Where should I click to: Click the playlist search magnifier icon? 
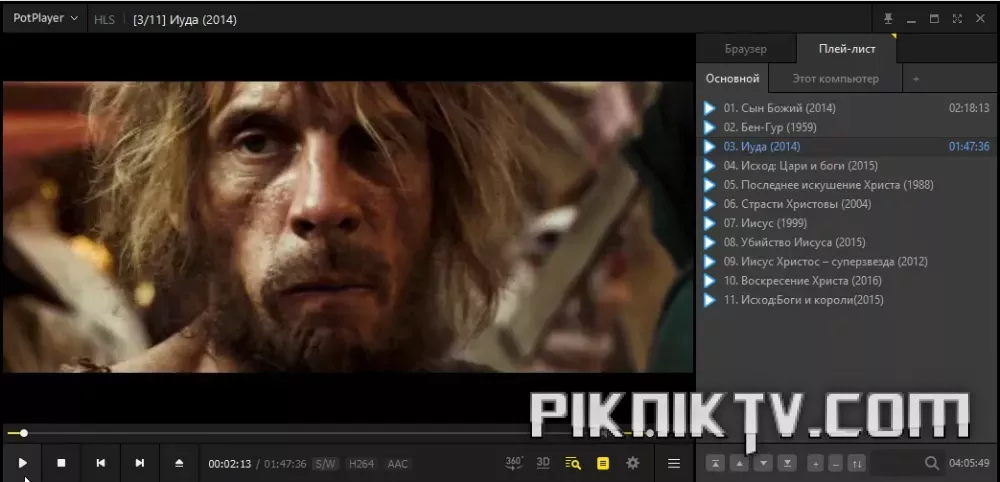932,464
